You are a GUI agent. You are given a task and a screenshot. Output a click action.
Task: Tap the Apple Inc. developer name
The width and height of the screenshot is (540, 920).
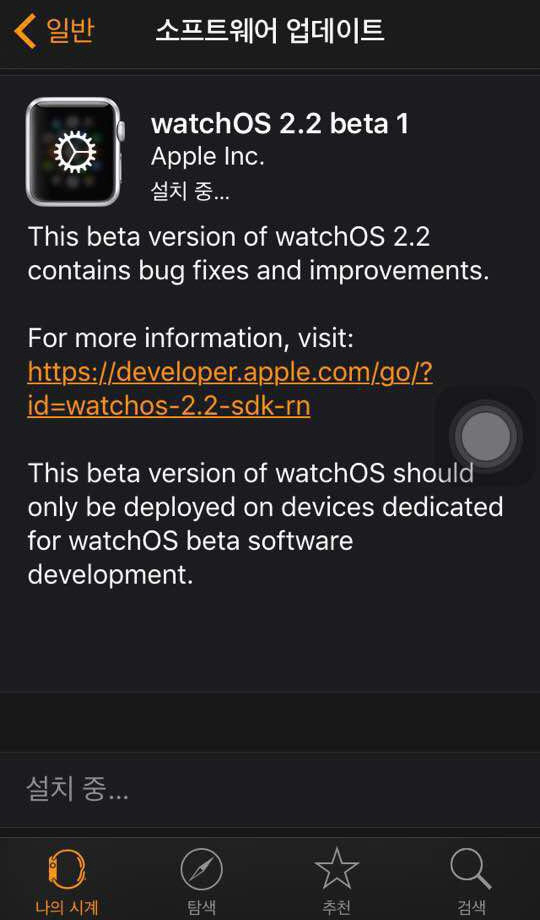208,157
